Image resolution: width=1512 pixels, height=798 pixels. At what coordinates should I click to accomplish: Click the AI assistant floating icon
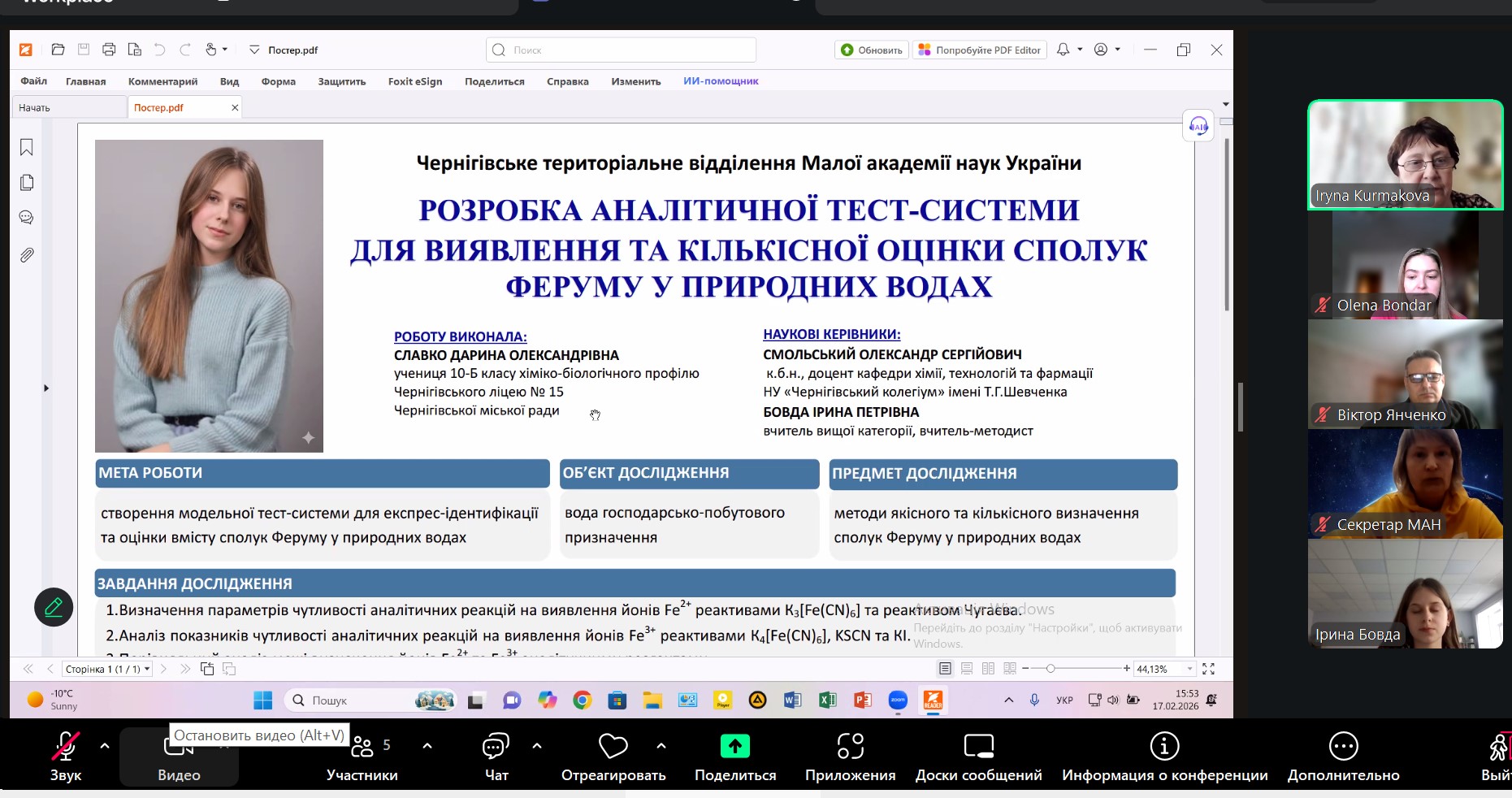click(x=1198, y=126)
